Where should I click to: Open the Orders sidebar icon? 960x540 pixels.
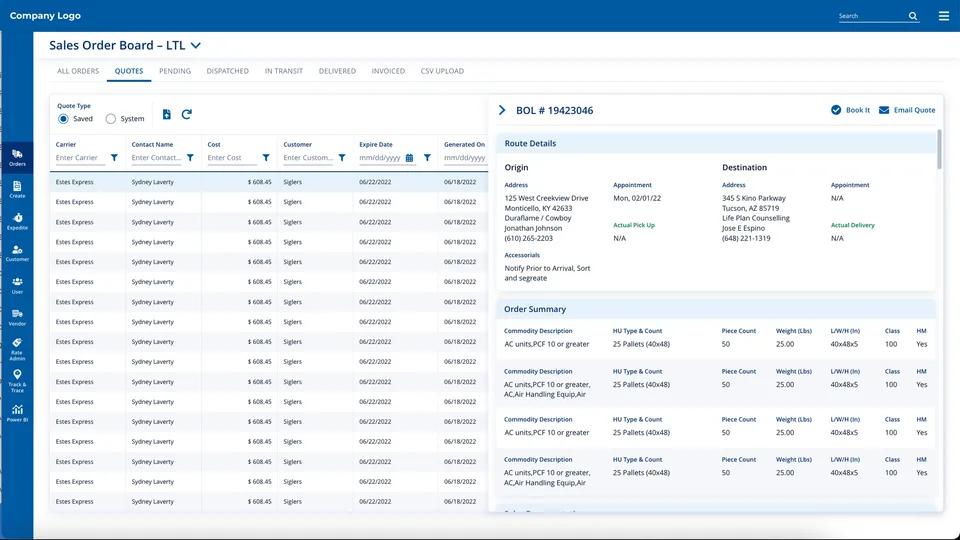pos(17,158)
